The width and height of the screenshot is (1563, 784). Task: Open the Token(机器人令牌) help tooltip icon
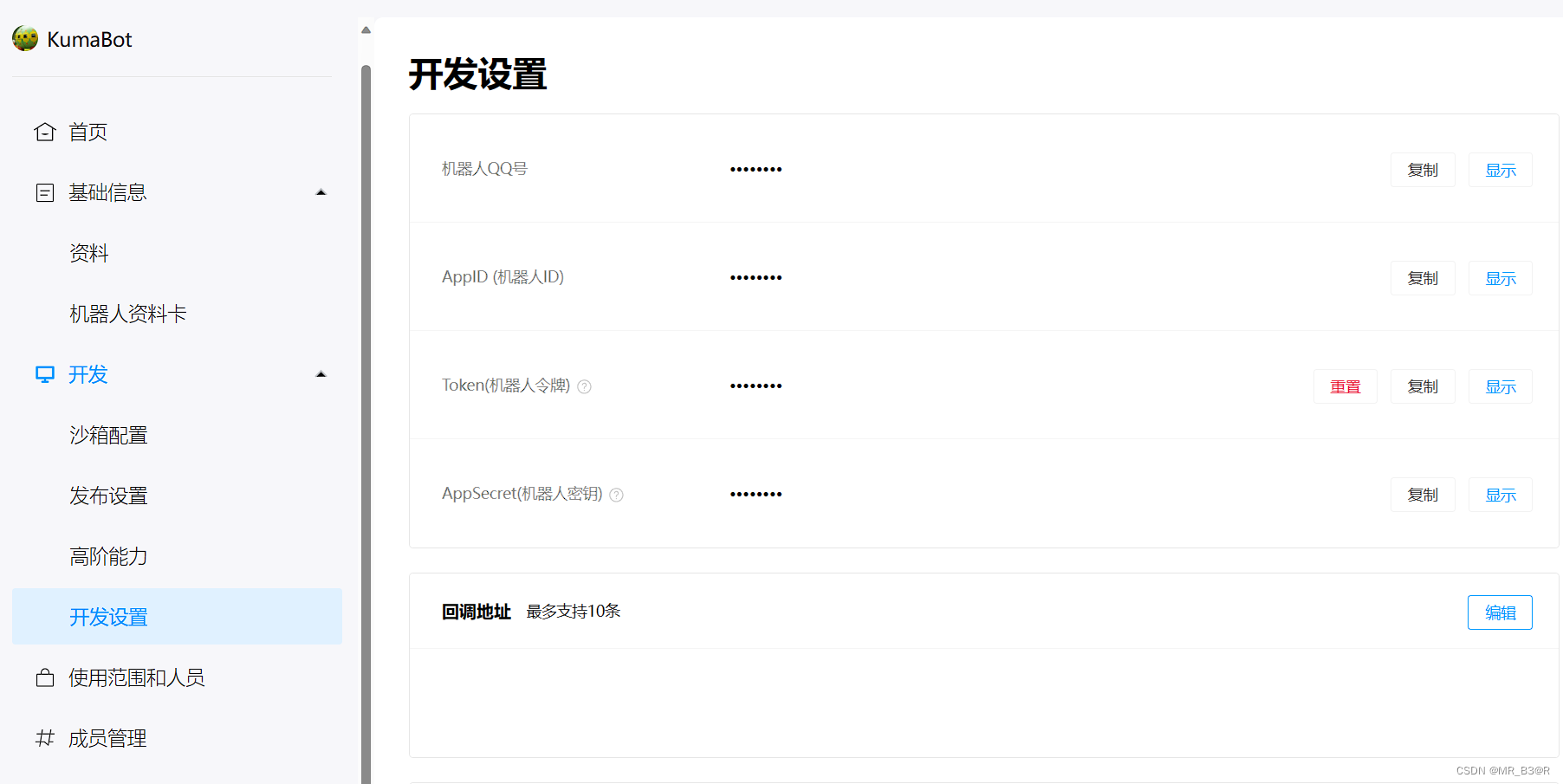point(584,386)
